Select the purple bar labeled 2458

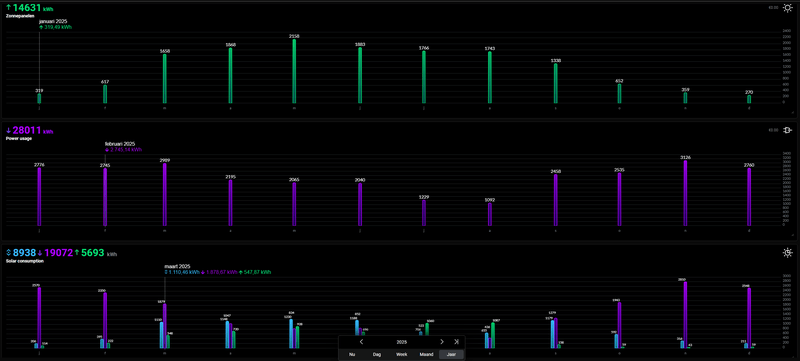556,200
